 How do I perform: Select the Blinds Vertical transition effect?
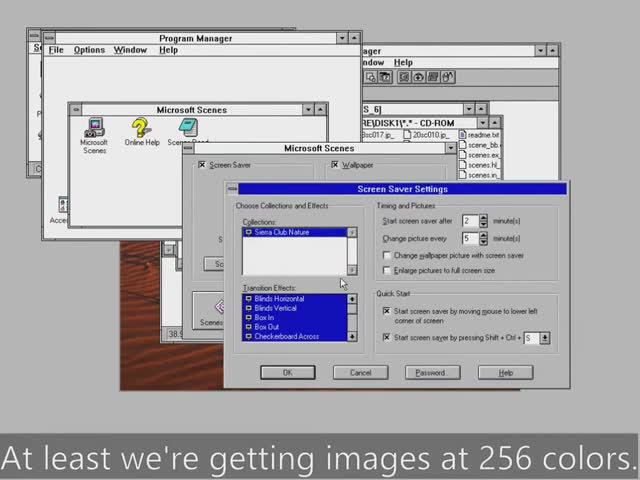[x=295, y=308]
